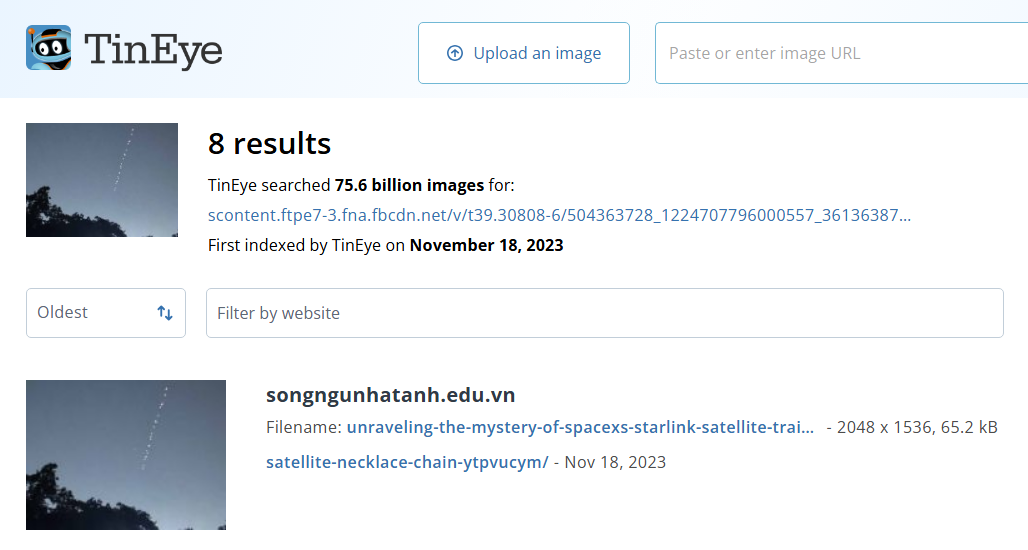This screenshot has height=550, width=1028.
Task: Click the Nov 18, 2023 result crawl date
Action: pyautogui.click(x=615, y=462)
